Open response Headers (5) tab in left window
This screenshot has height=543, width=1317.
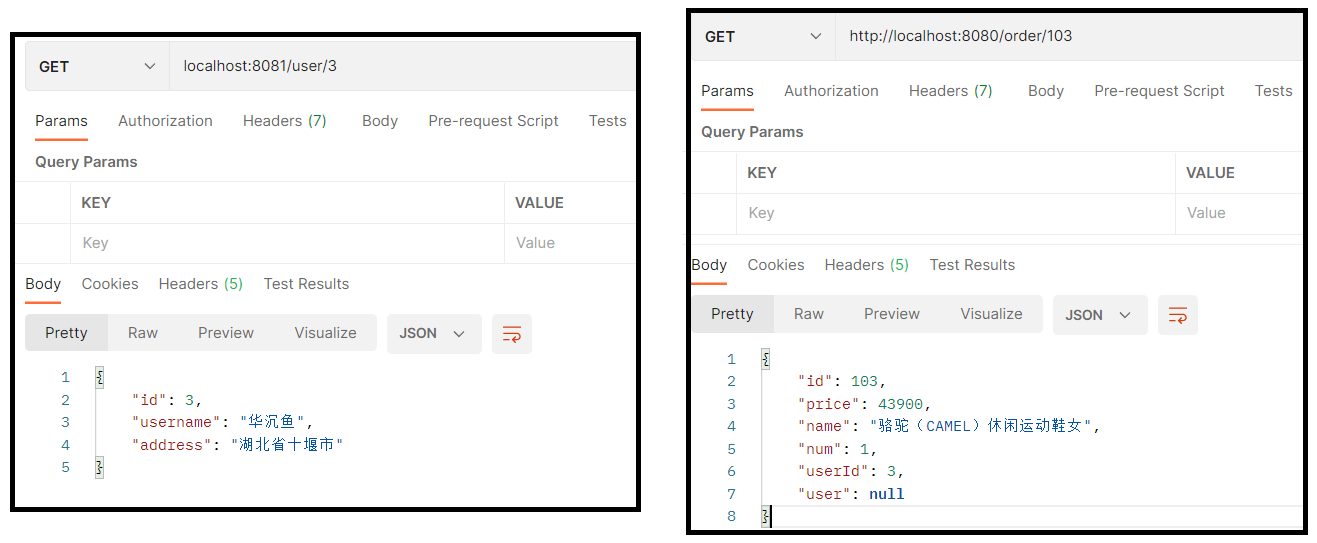(201, 284)
